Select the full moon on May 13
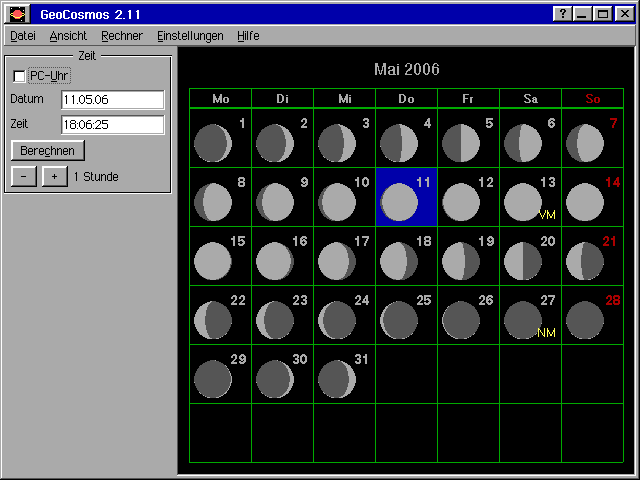640x480 pixels. tap(522, 202)
